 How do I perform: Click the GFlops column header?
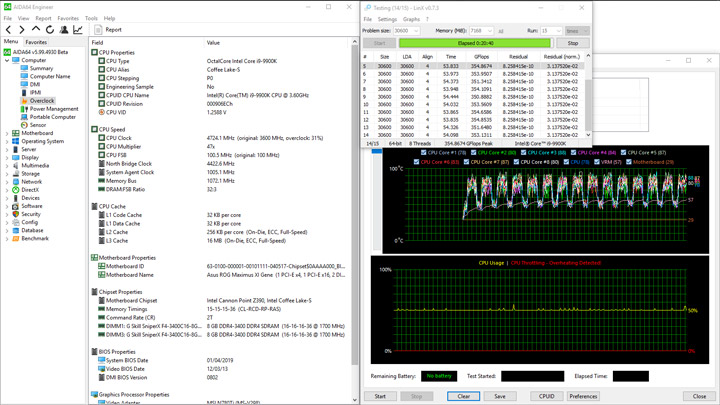point(482,57)
